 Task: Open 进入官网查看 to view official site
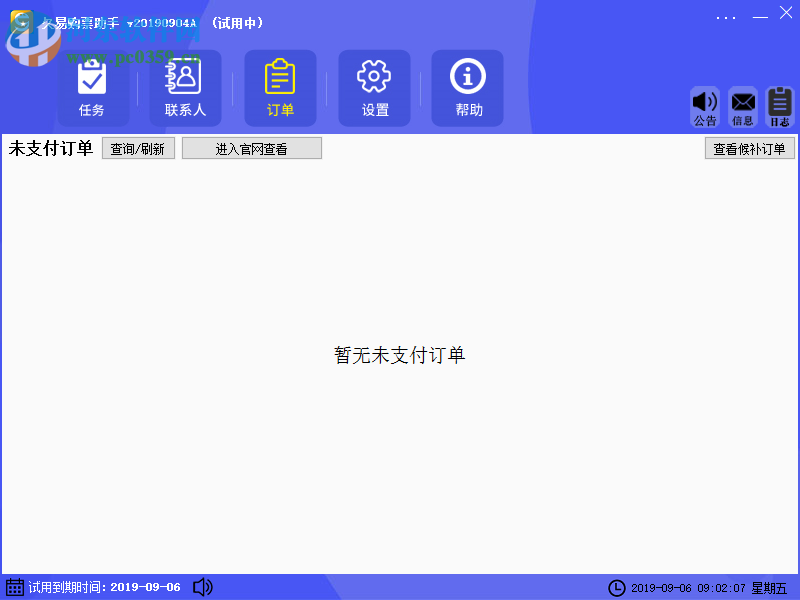[251, 147]
